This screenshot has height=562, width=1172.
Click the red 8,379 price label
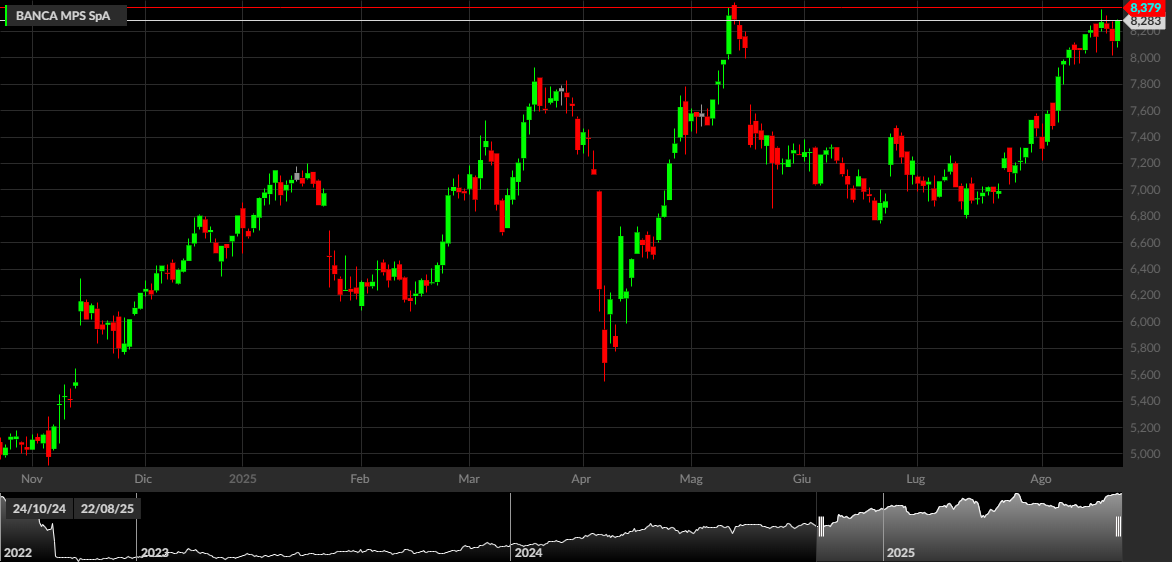(x=1145, y=7)
